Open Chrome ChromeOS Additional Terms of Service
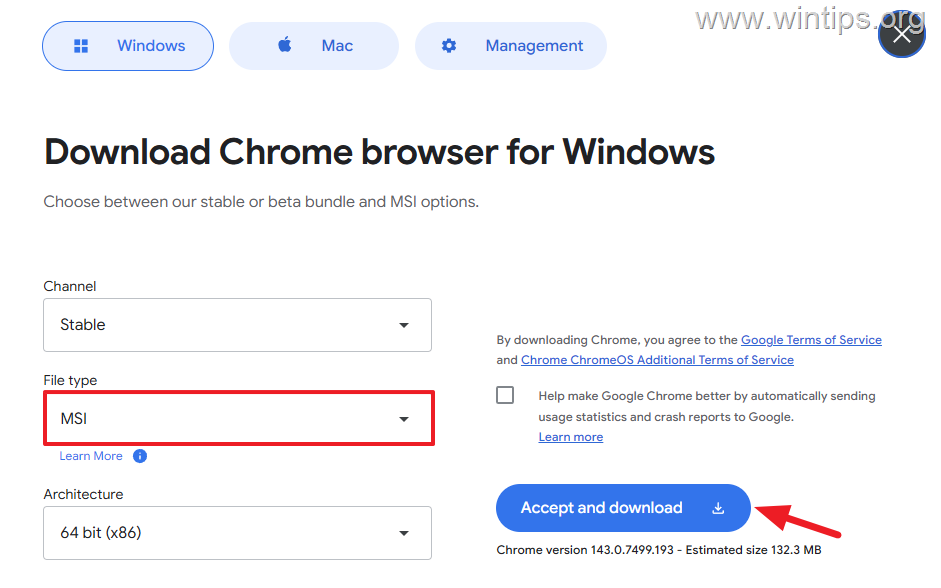Viewport: 941px width, 588px height. [x=657, y=360]
